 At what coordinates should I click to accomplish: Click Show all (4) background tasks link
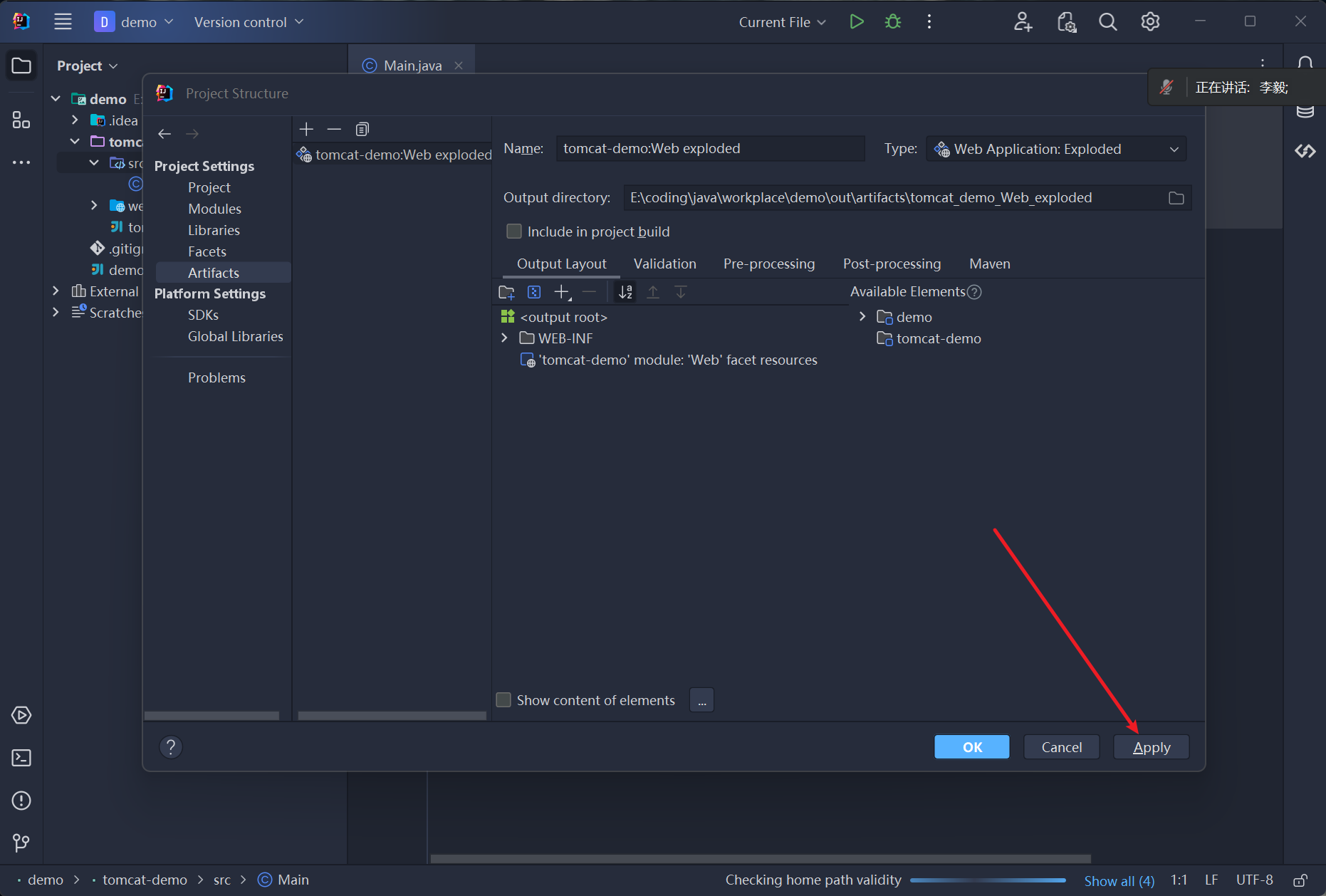1119,881
